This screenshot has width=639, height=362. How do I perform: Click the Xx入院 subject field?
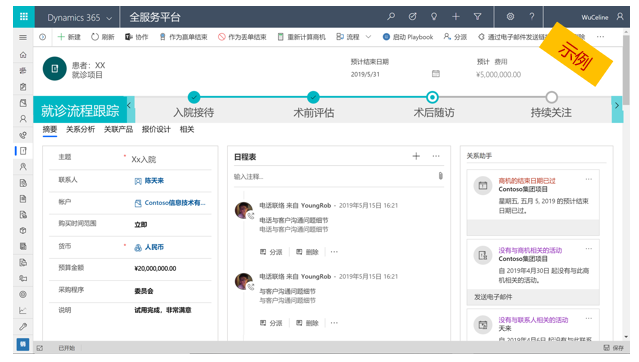tap(144, 159)
